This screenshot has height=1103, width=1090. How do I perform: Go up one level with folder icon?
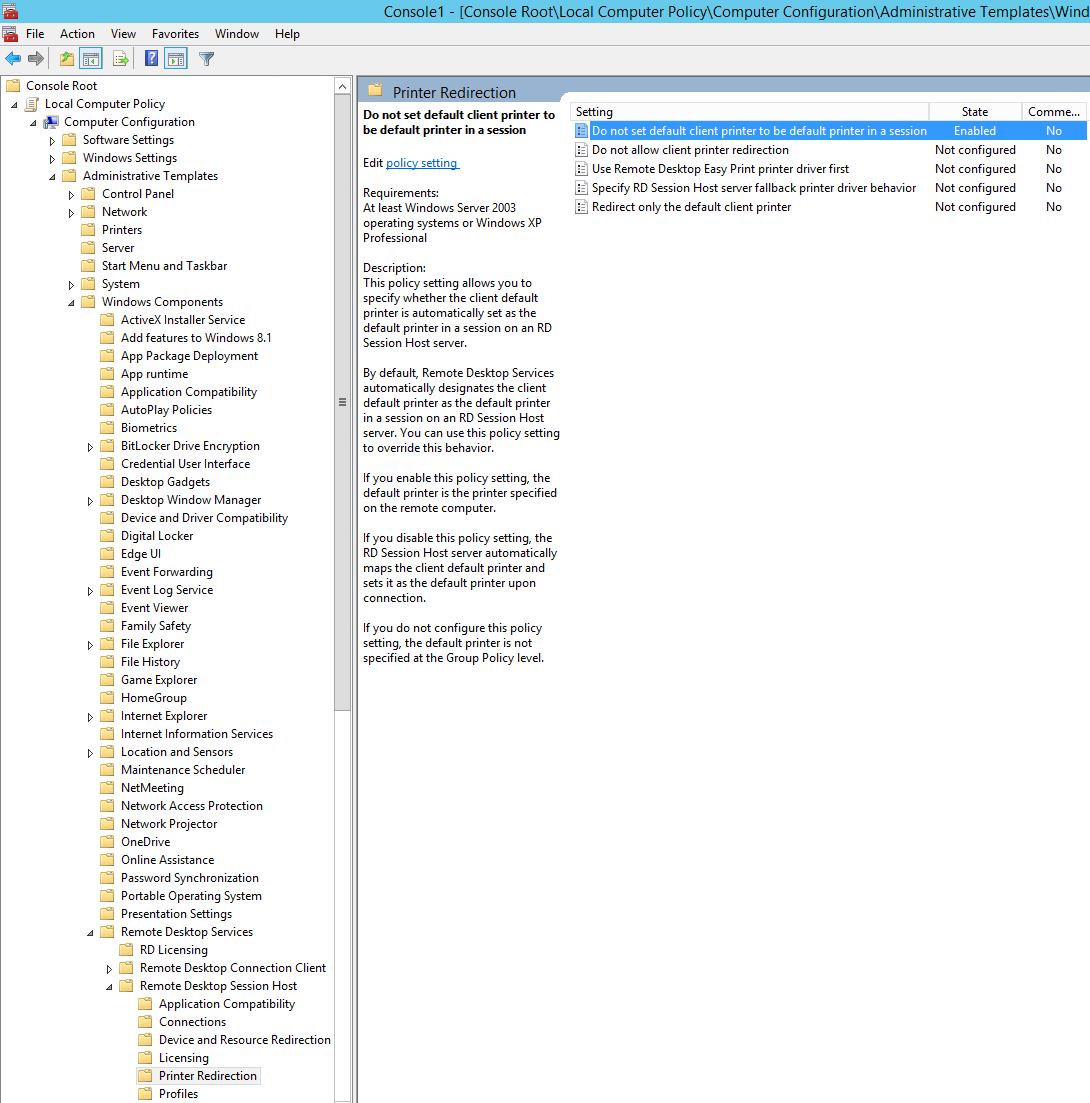click(67, 59)
